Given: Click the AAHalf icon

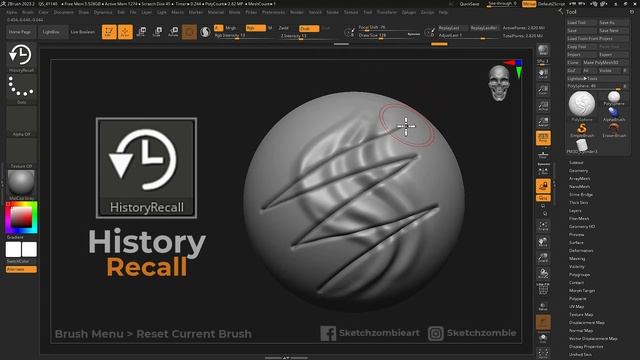Looking at the screenshot, I should point(543,122).
